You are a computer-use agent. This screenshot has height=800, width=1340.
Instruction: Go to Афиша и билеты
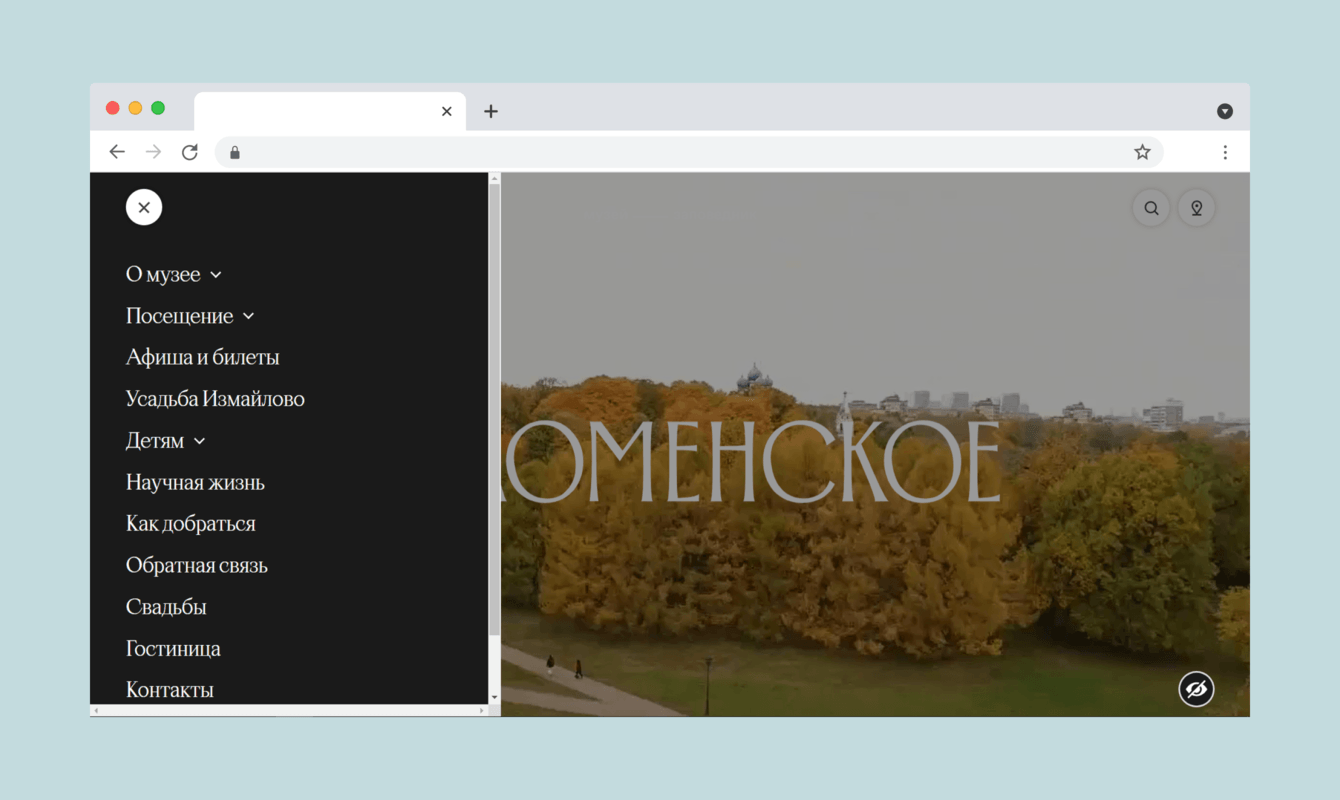[x=203, y=357]
